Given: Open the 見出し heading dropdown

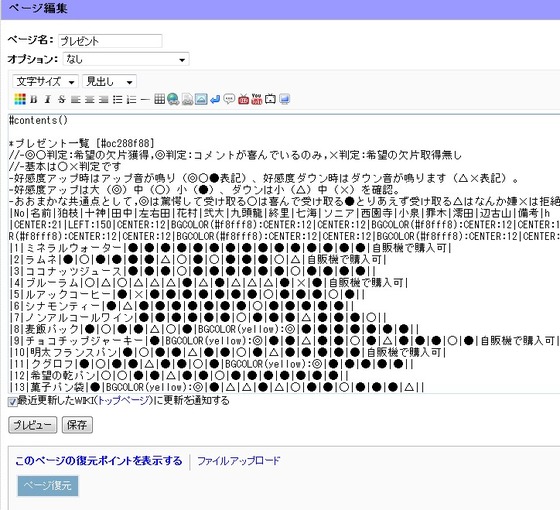Looking at the screenshot, I should (x=109, y=81).
